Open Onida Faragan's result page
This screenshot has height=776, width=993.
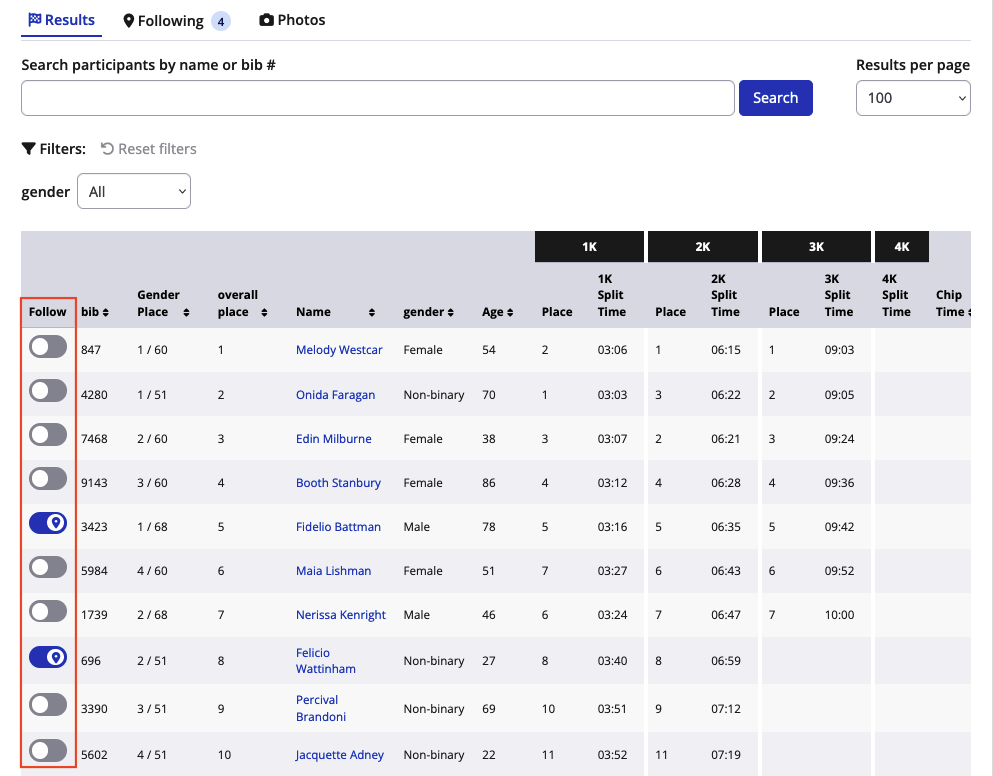335,395
